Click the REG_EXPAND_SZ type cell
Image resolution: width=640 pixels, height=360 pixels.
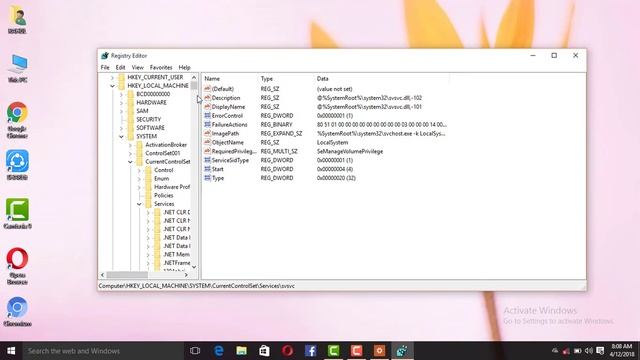coord(281,133)
